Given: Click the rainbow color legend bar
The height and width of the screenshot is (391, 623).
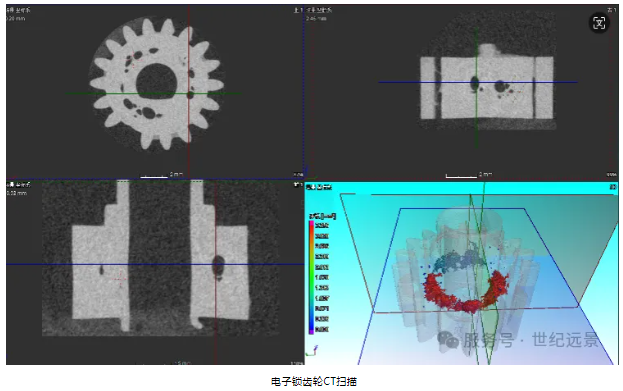Looking at the screenshot, I should [x=311, y=277].
